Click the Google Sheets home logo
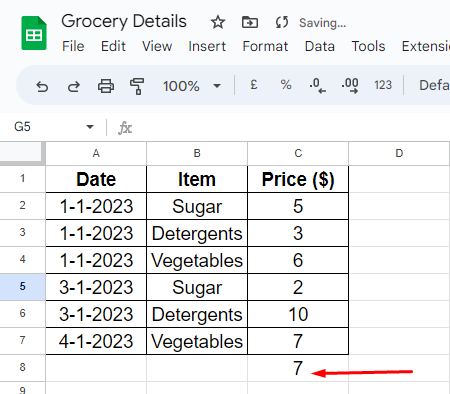450x394 pixels. pos(34,33)
